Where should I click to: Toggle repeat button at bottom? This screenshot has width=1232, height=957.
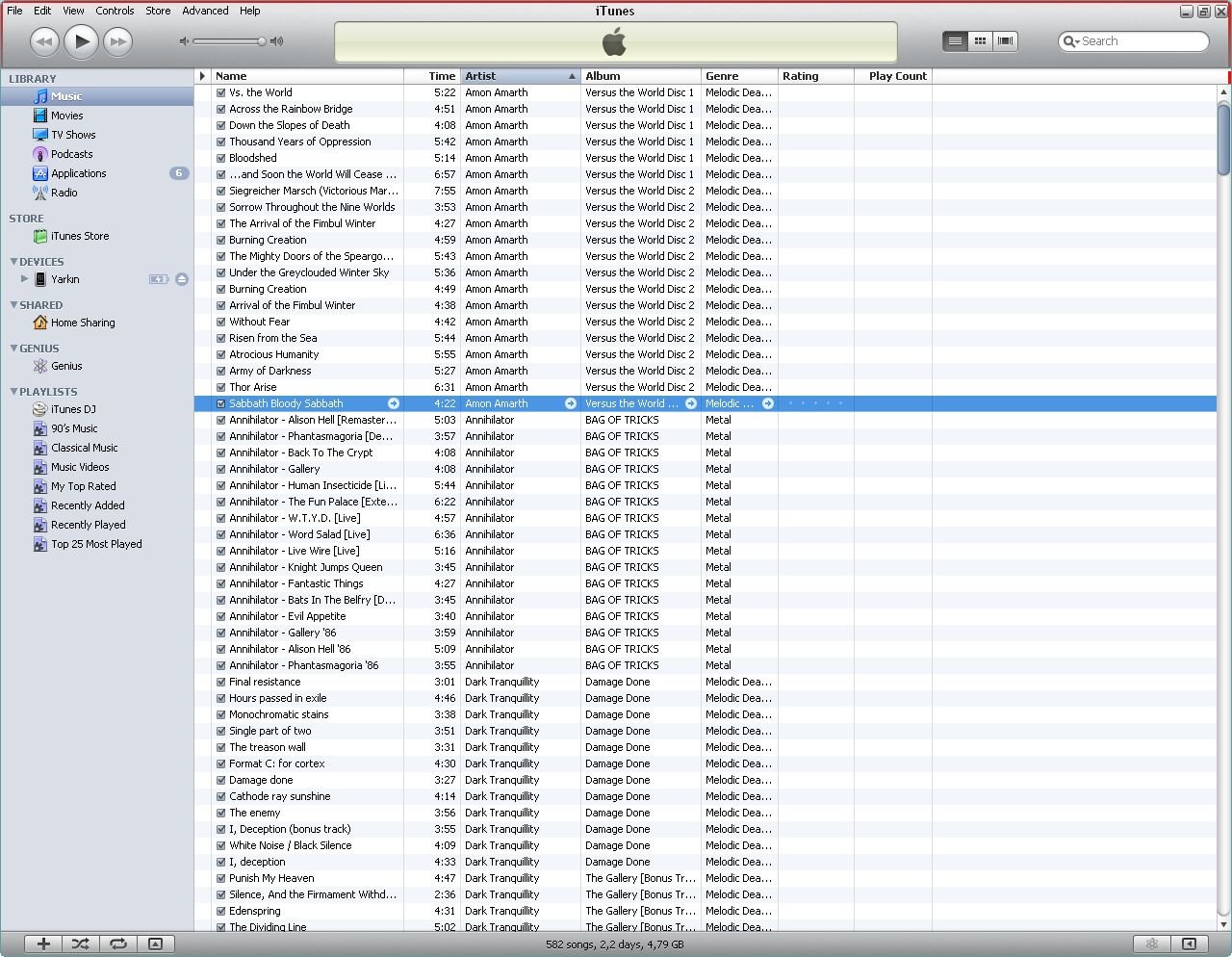point(118,944)
